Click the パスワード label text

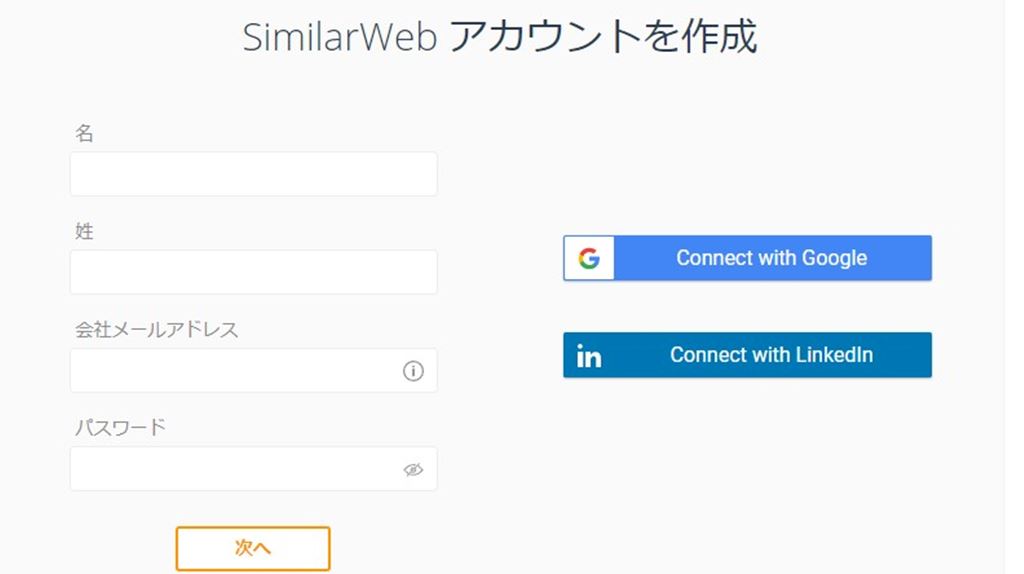(x=120, y=427)
